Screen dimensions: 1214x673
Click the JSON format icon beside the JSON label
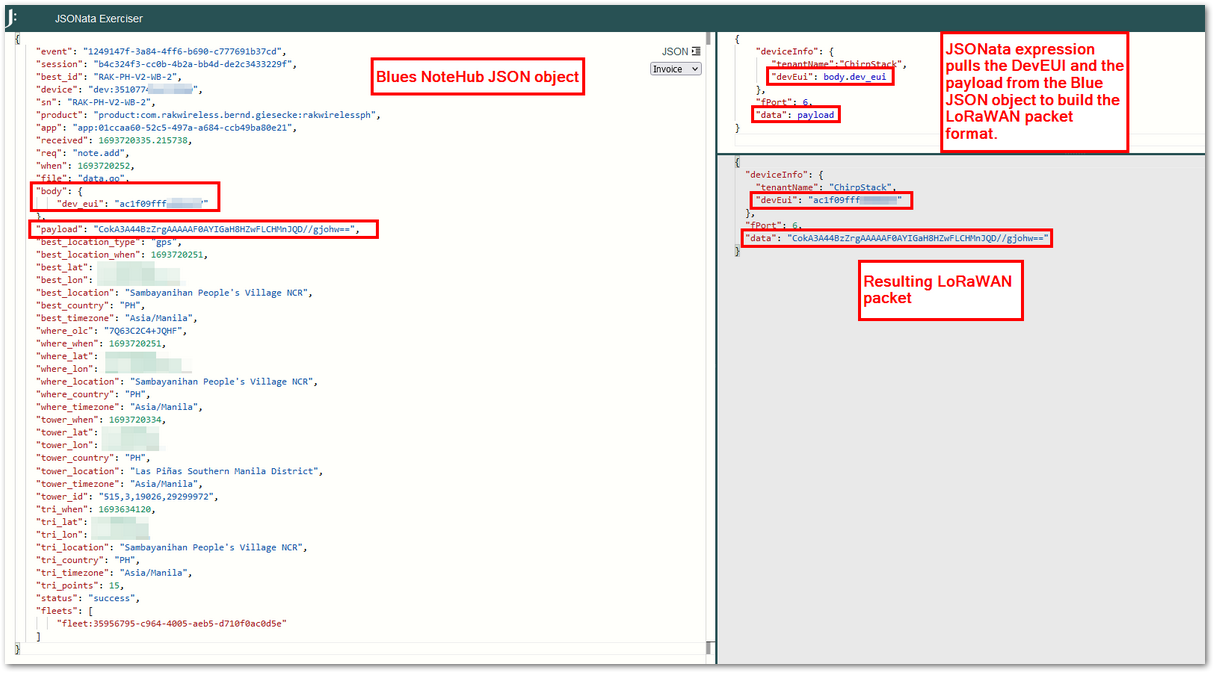[x=695, y=51]
